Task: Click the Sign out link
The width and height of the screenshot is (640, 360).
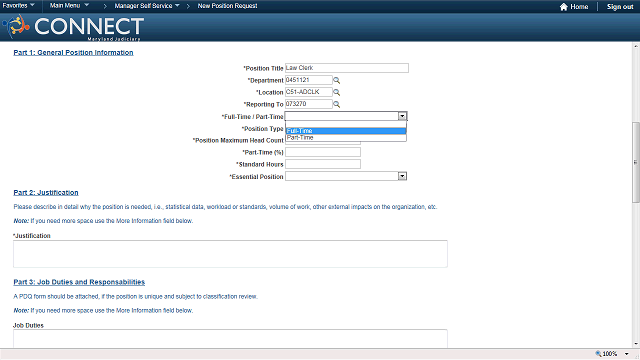Action: [x=620, y=7]
